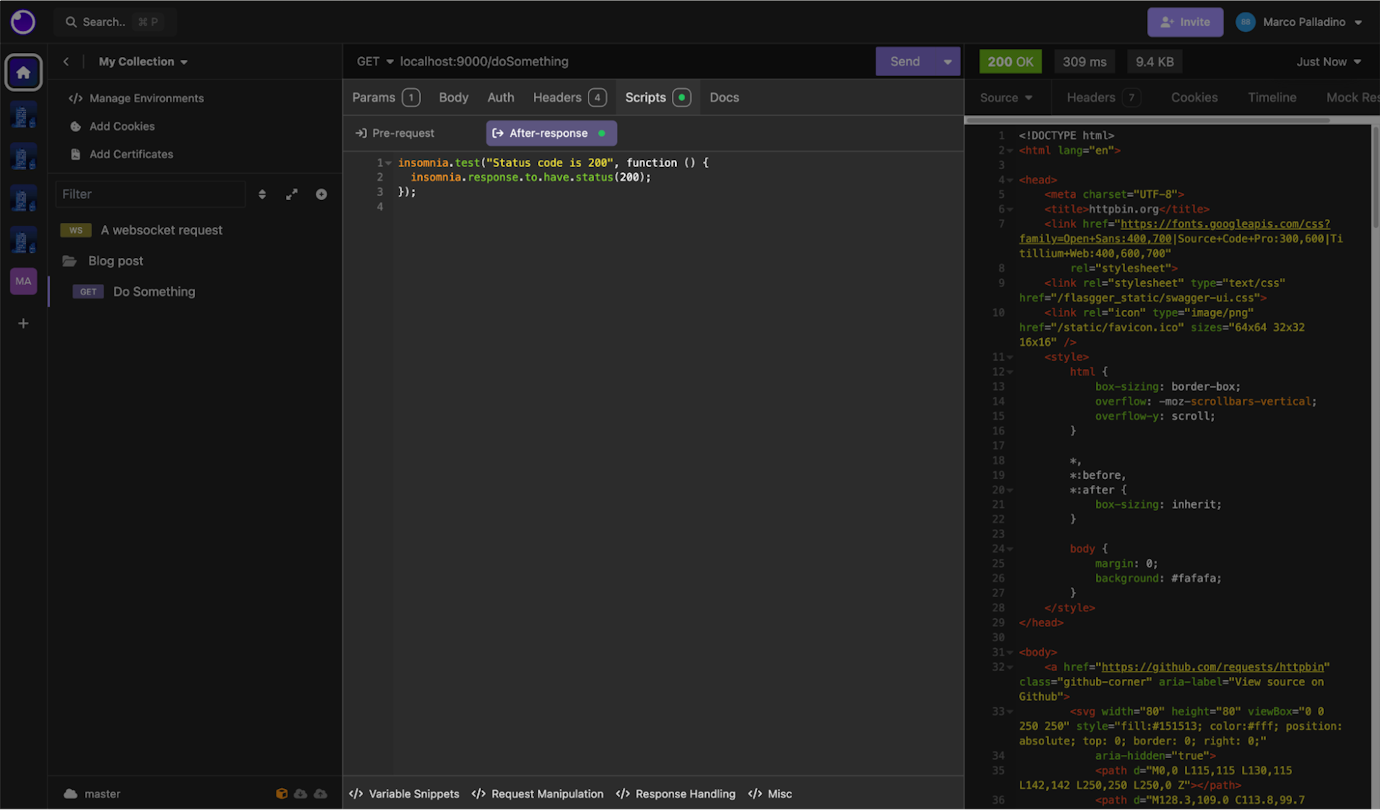Click the commit changes box icon near master

click(x=281, y=793)
